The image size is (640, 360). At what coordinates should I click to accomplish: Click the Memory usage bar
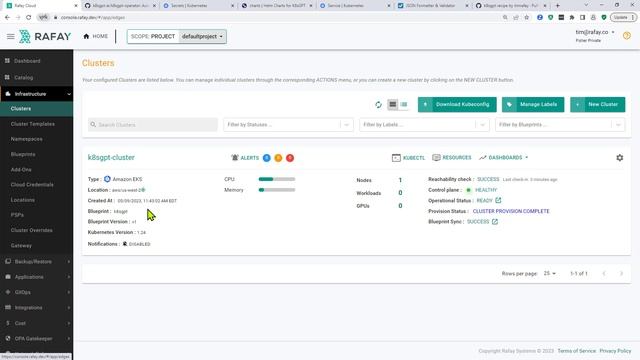pos(277,190)
